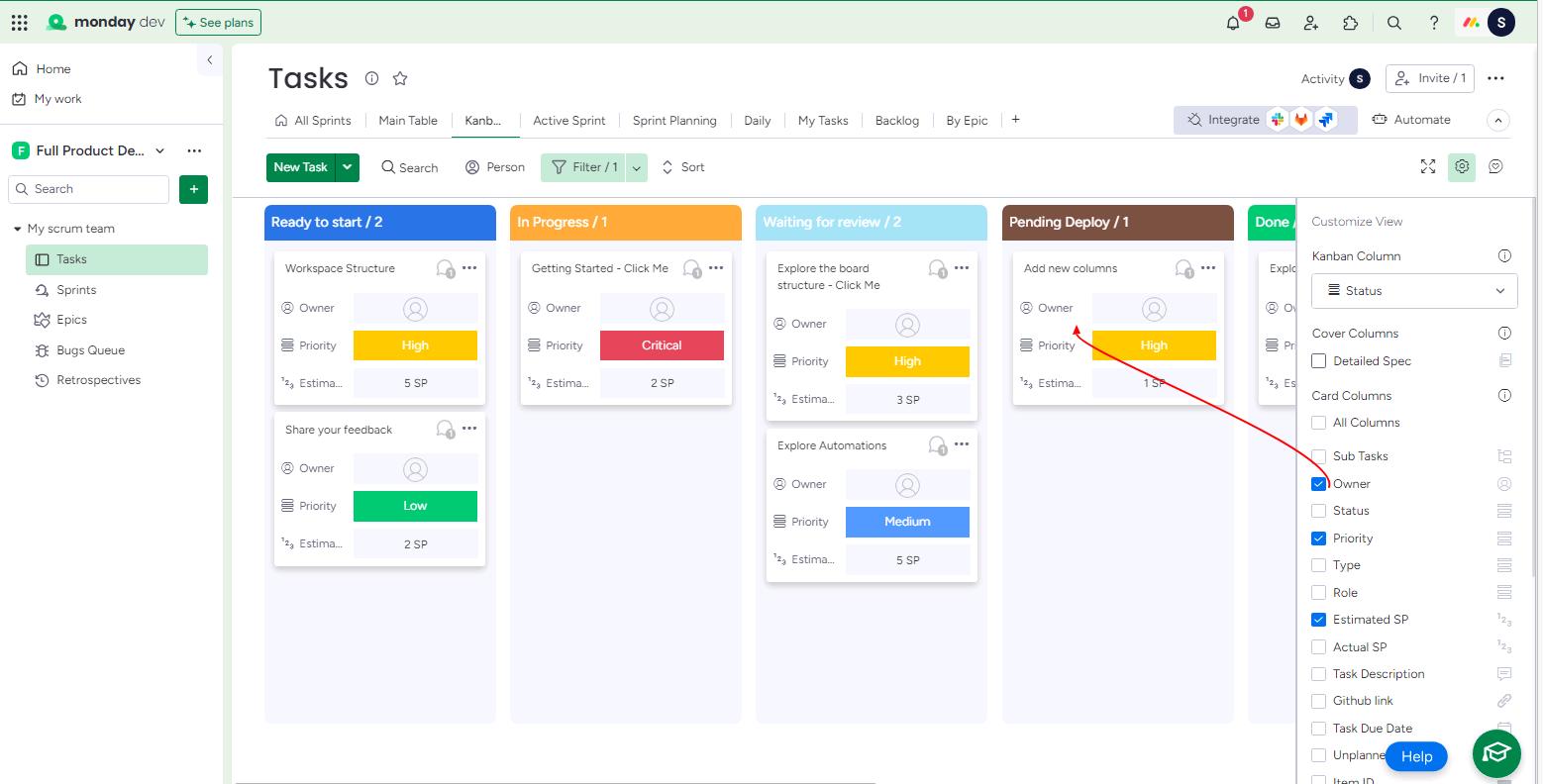The height and width of the screenshot is (784, 1543).
Task: Open the help question mark icon
Action: pos(1434,23)
